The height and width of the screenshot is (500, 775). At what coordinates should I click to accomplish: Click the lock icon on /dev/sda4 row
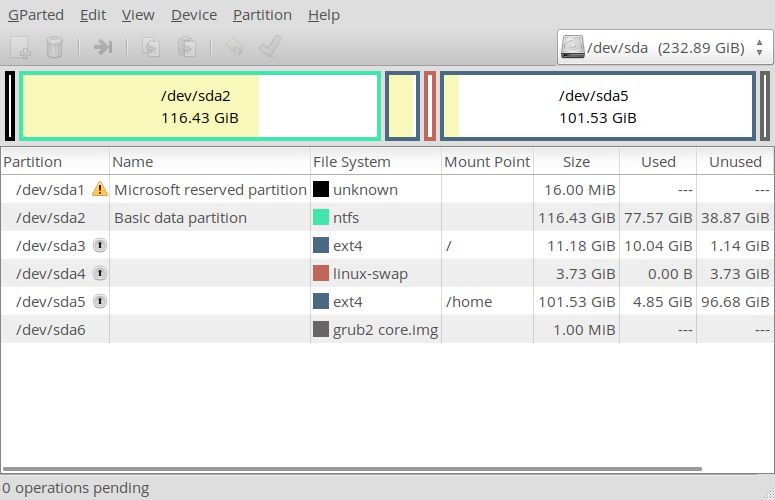pyautogui.click(x=100, y=273)
